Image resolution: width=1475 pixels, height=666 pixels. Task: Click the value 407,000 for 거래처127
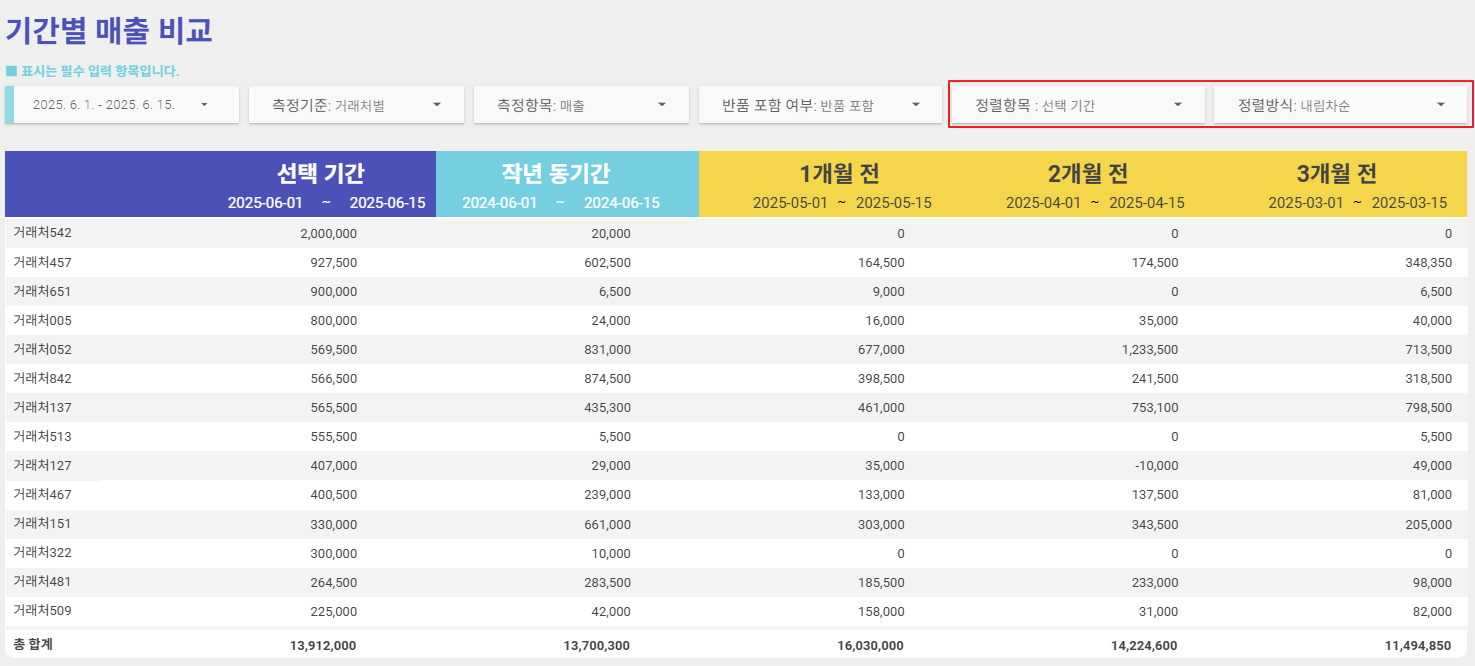click(x=334, y=465)
